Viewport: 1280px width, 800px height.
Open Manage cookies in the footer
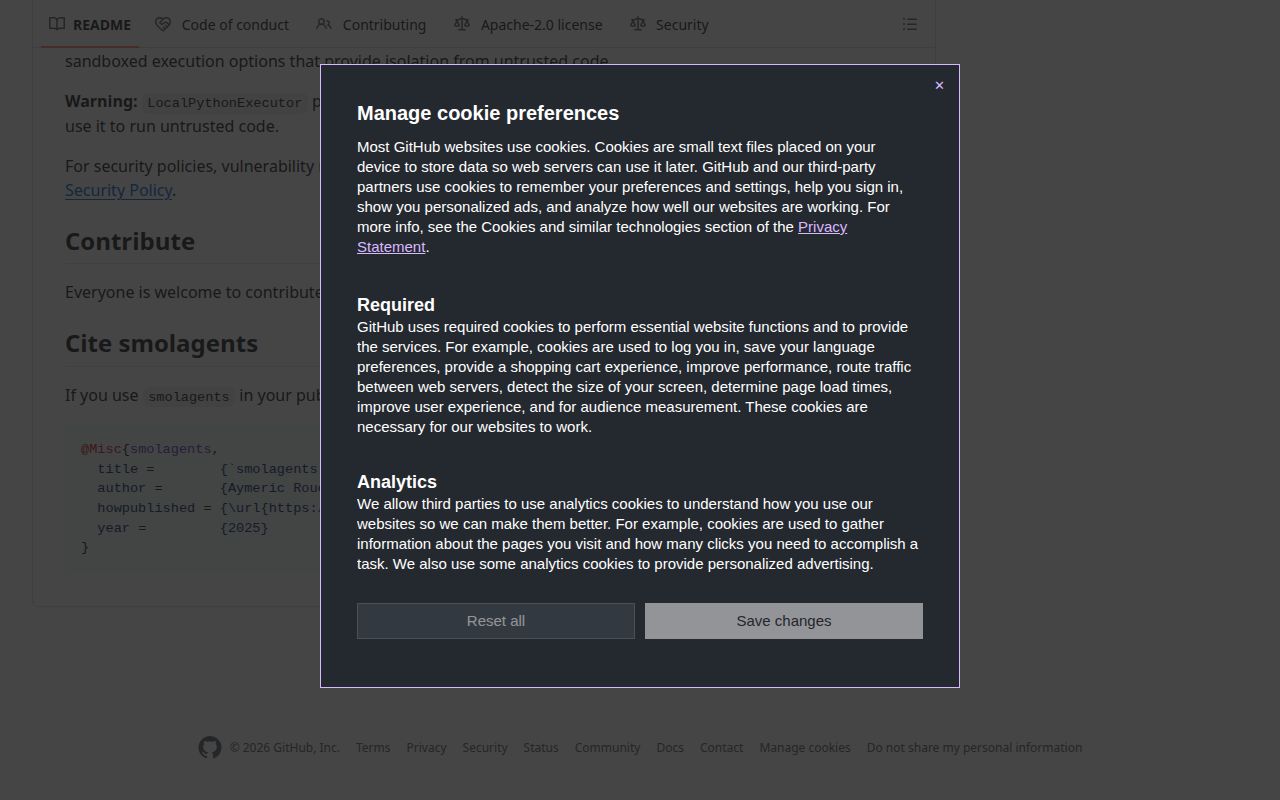(x=805, y=747)
